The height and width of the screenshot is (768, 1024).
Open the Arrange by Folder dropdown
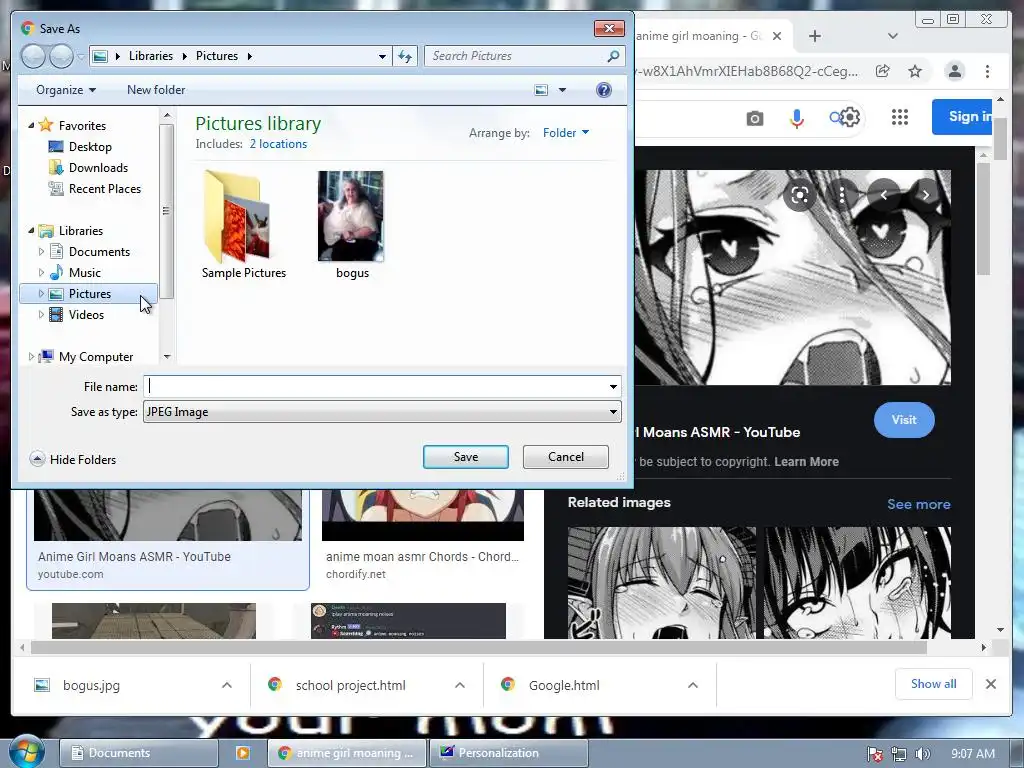(x=566, y=133)
